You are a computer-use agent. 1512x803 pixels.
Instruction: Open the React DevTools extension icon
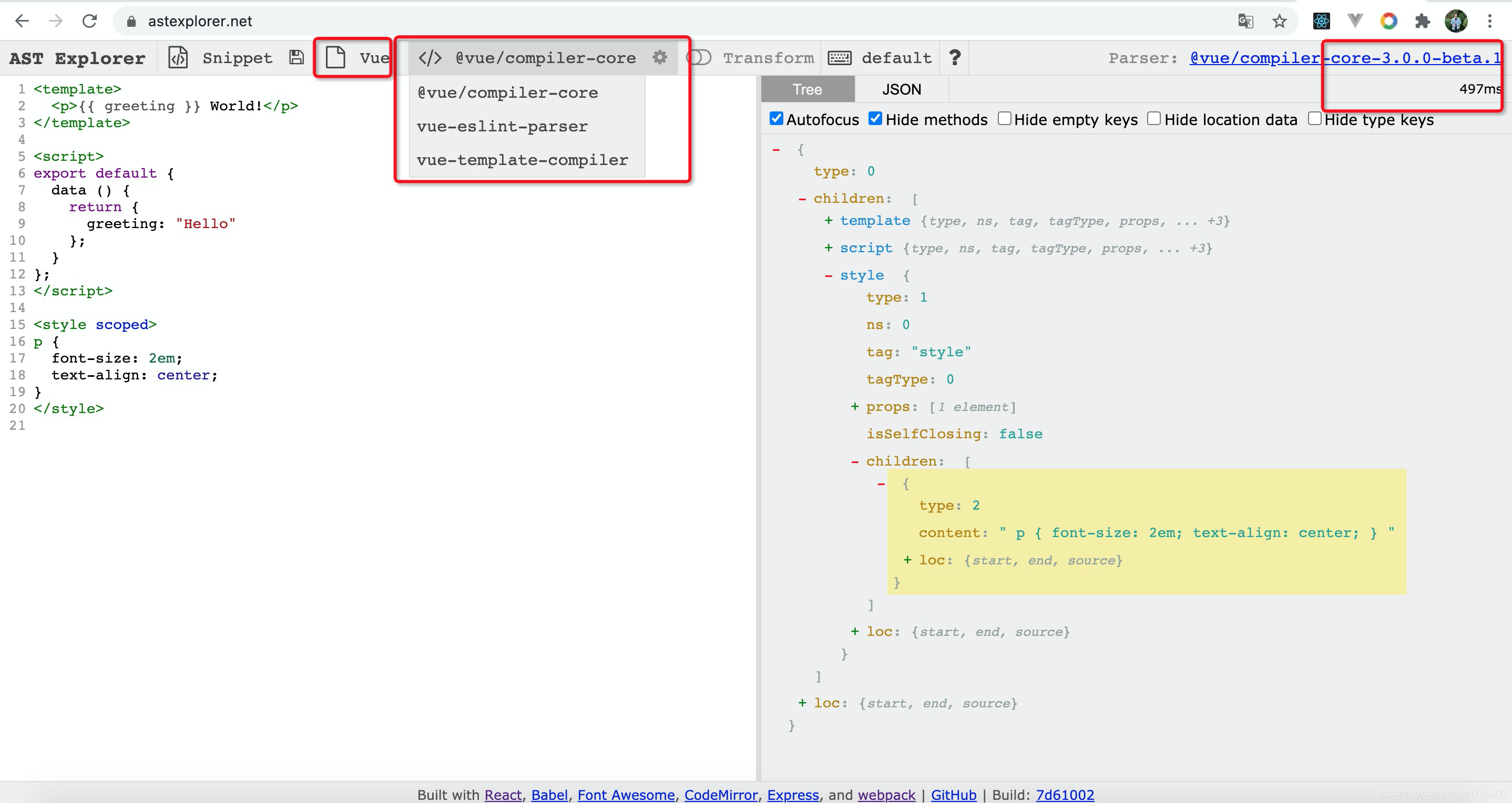1321,22
